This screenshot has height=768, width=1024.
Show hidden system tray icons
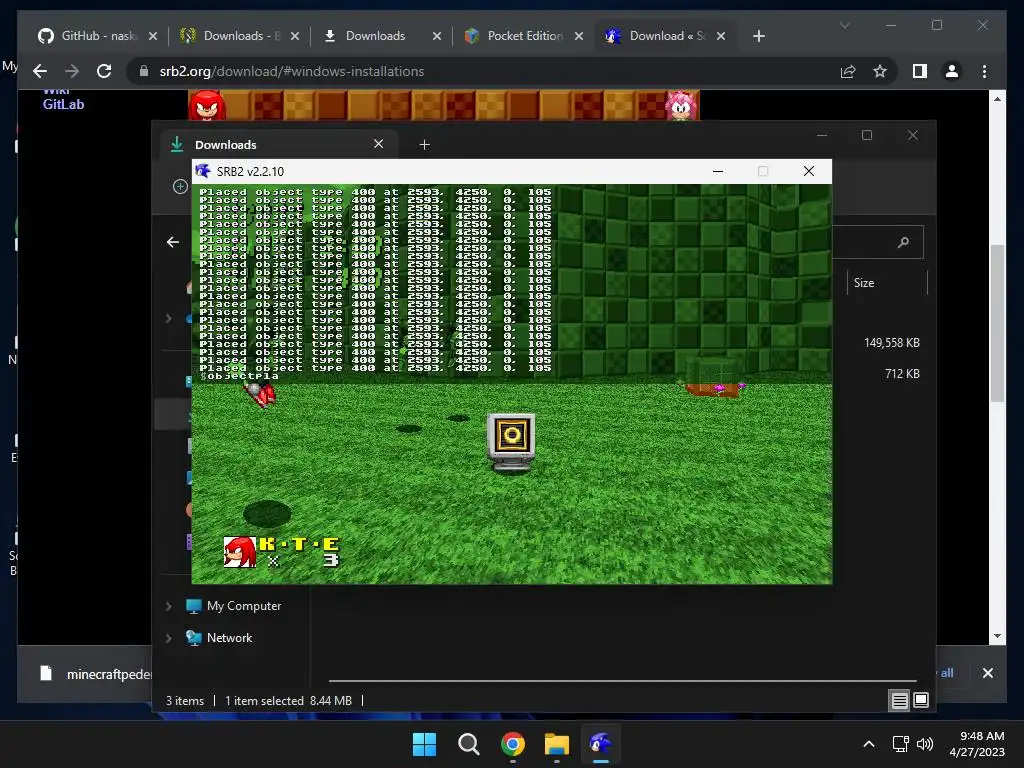(x=869, y=744)
